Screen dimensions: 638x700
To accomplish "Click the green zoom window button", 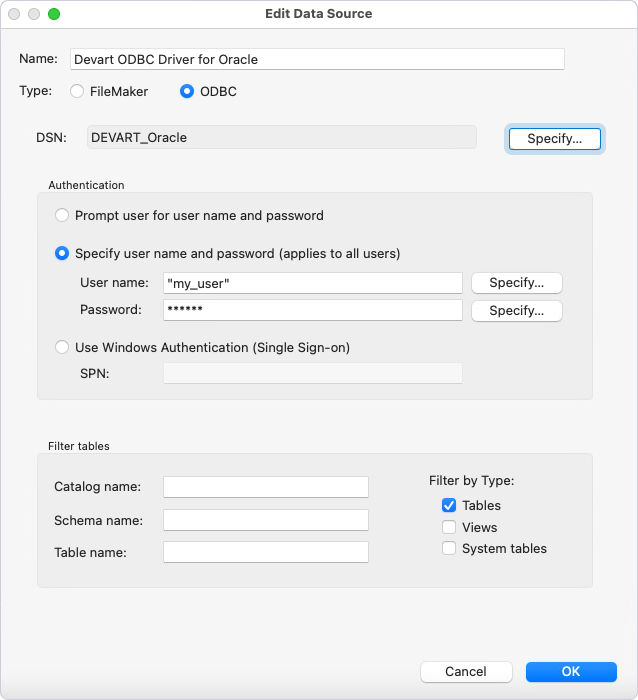I will pyautogui.click(x=54, y=14).
